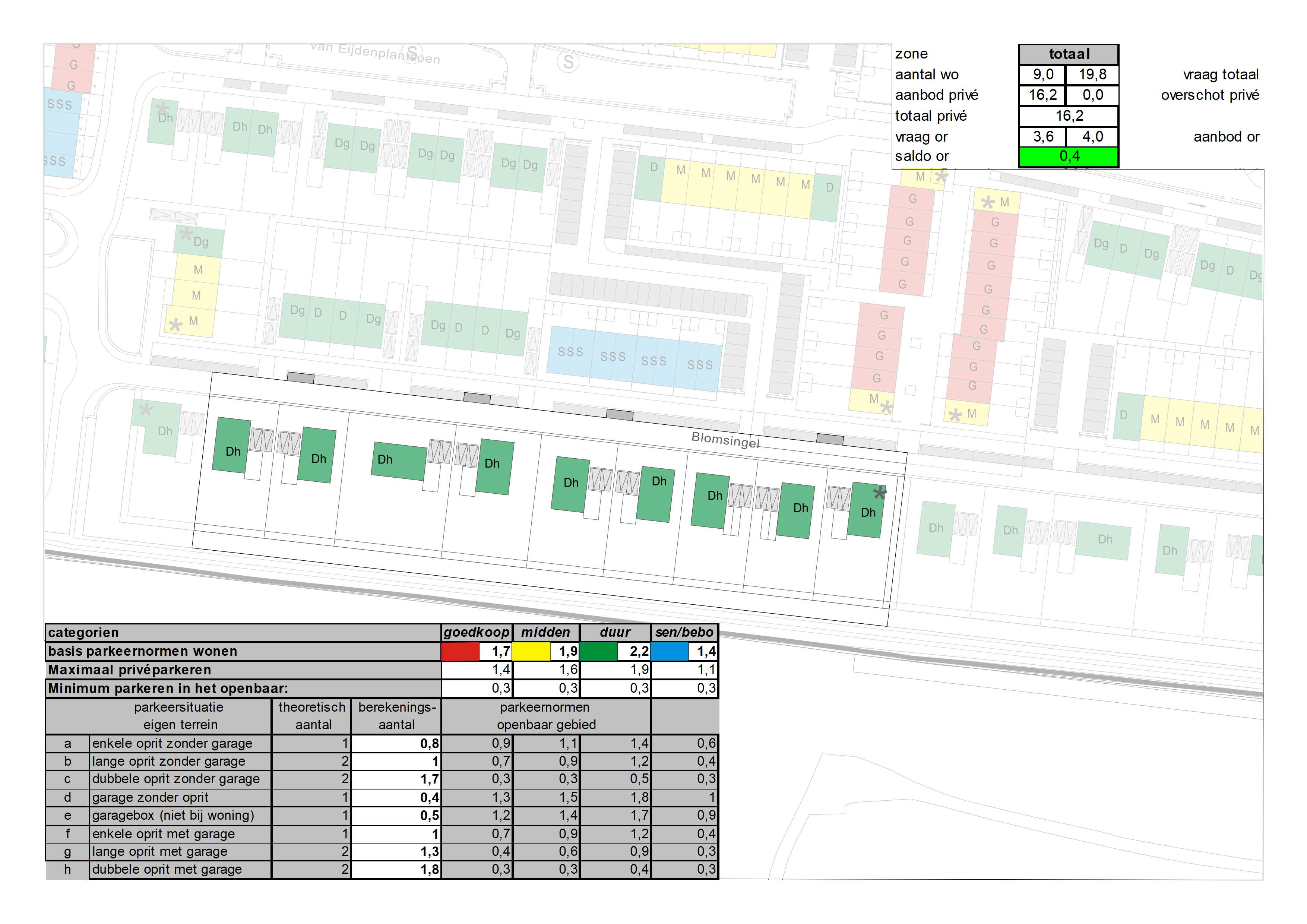
Task: Click the 'saldo or' row label
Action: point(922,156)
